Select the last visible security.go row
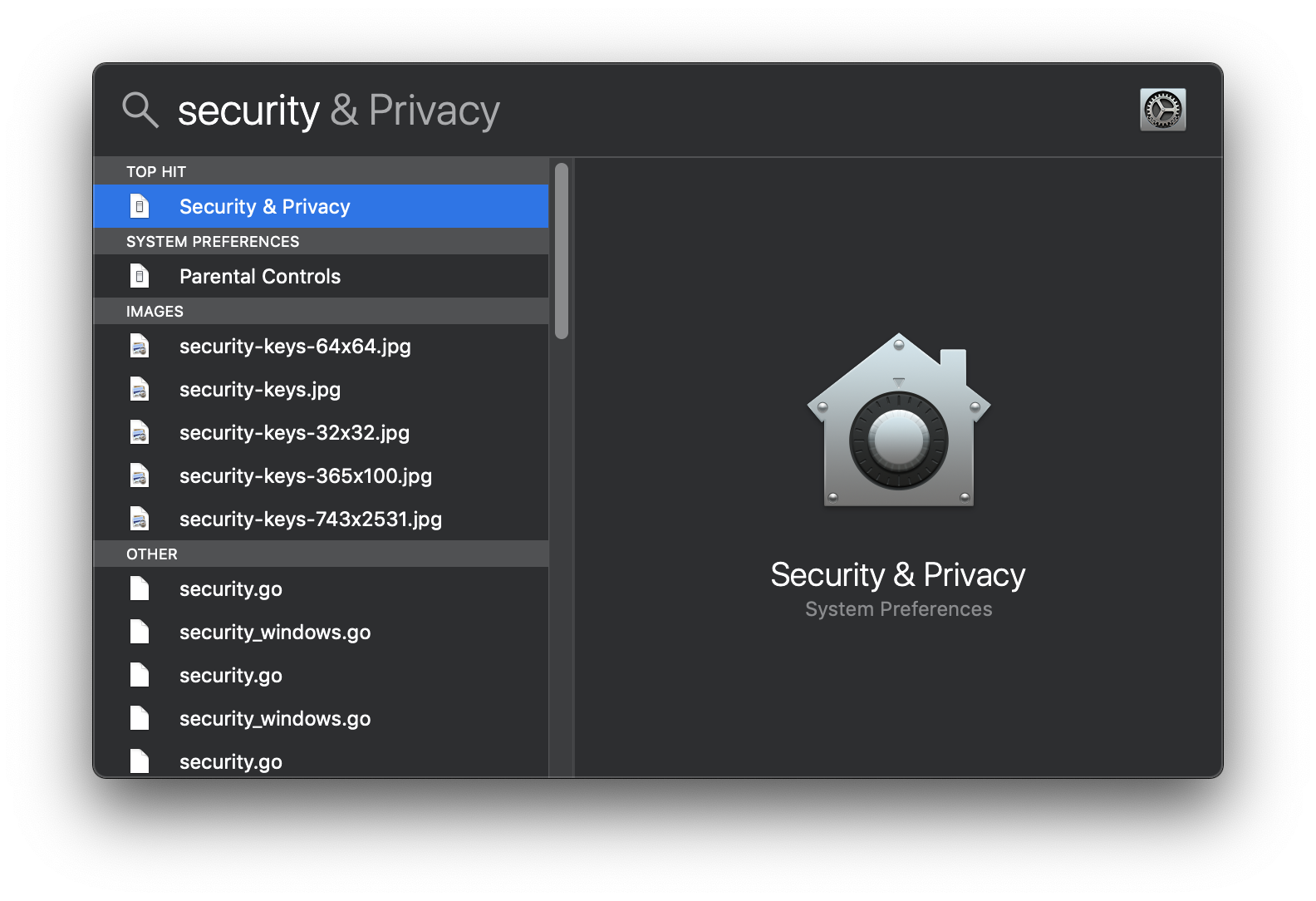This screenshot has height=901, width=1316. pos(321,760)
